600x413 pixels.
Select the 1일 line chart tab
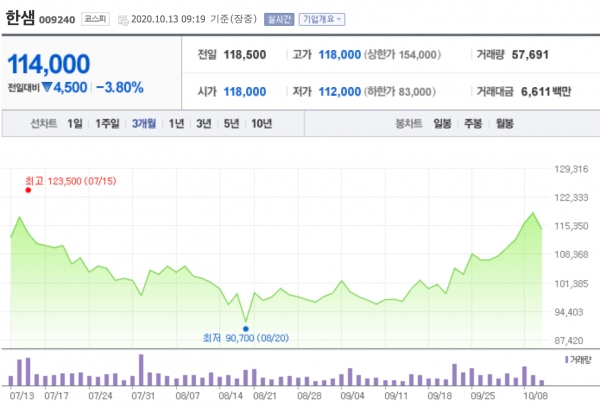coord(75,124)
